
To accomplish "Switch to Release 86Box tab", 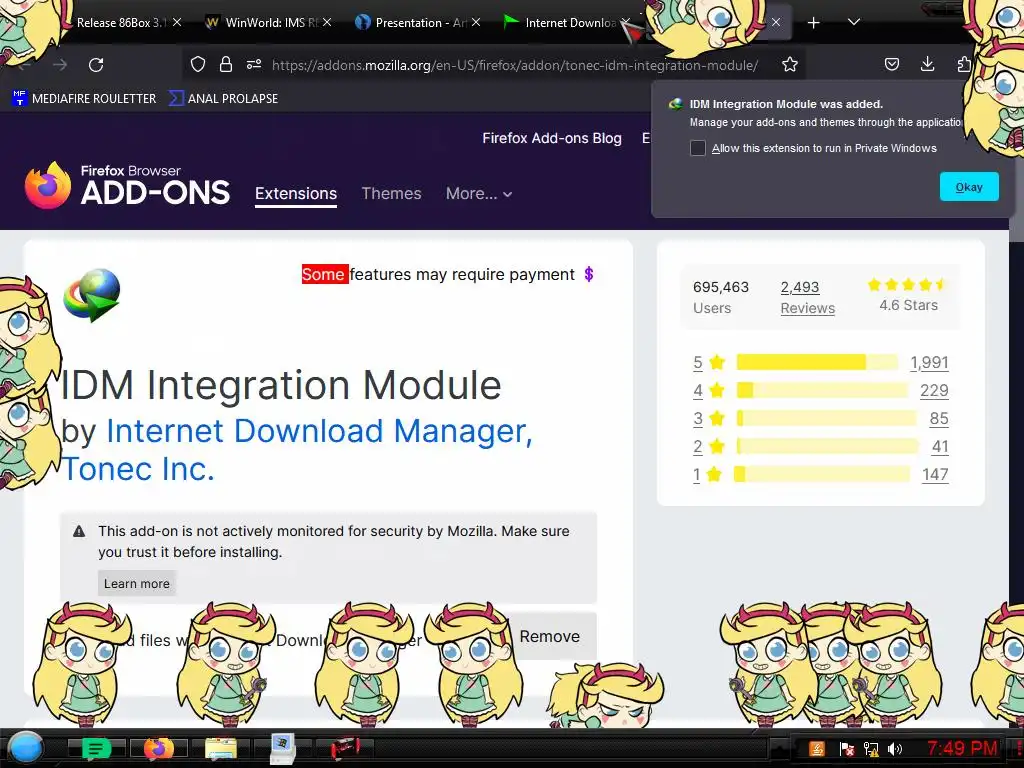I will tap(119, 23).
